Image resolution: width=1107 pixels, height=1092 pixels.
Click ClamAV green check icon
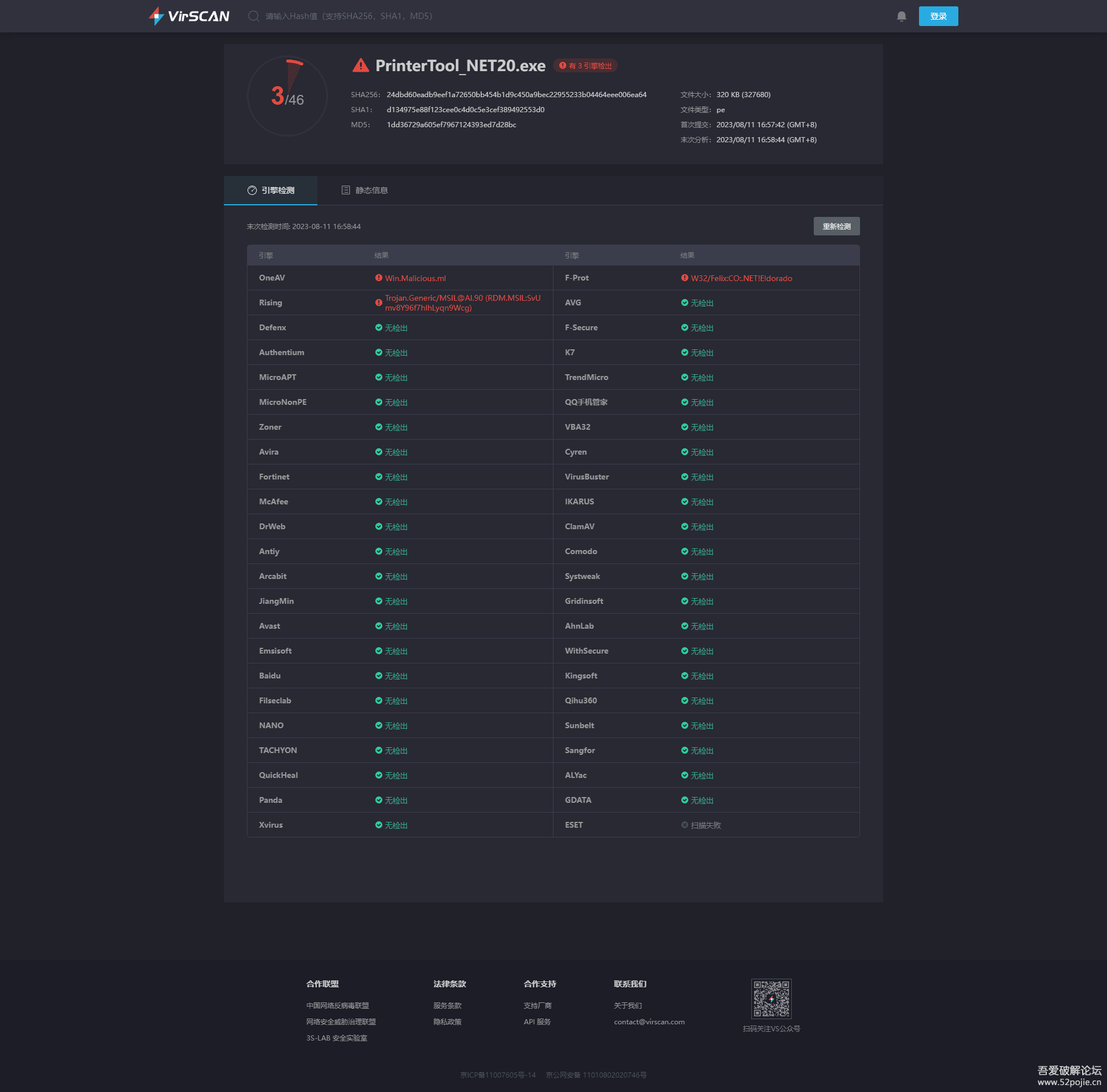point(685,526)
